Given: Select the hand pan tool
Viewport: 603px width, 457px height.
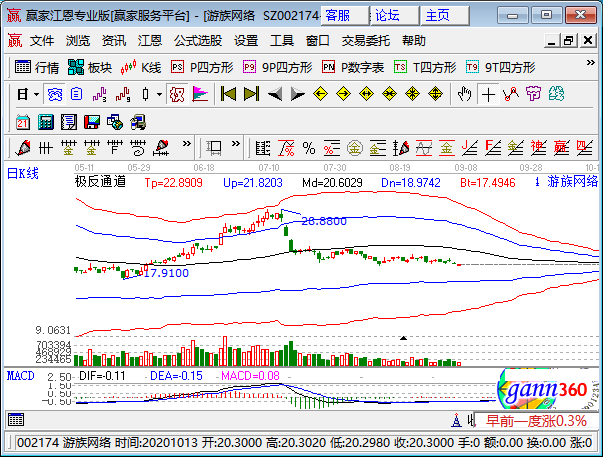Looking at the screenshot, I should pos(464,94).
